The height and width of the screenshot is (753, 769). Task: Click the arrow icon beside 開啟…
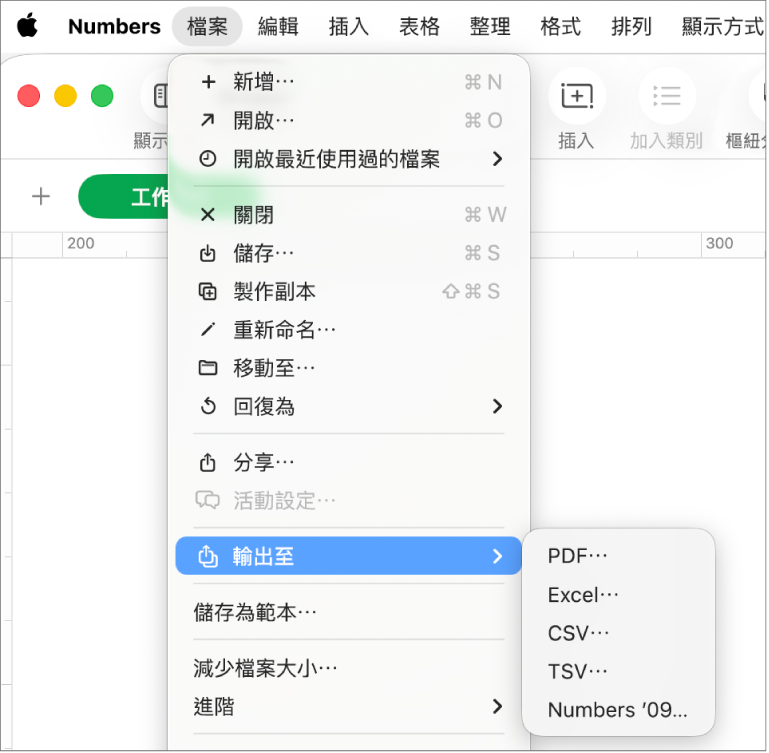[x=208, y=120]
